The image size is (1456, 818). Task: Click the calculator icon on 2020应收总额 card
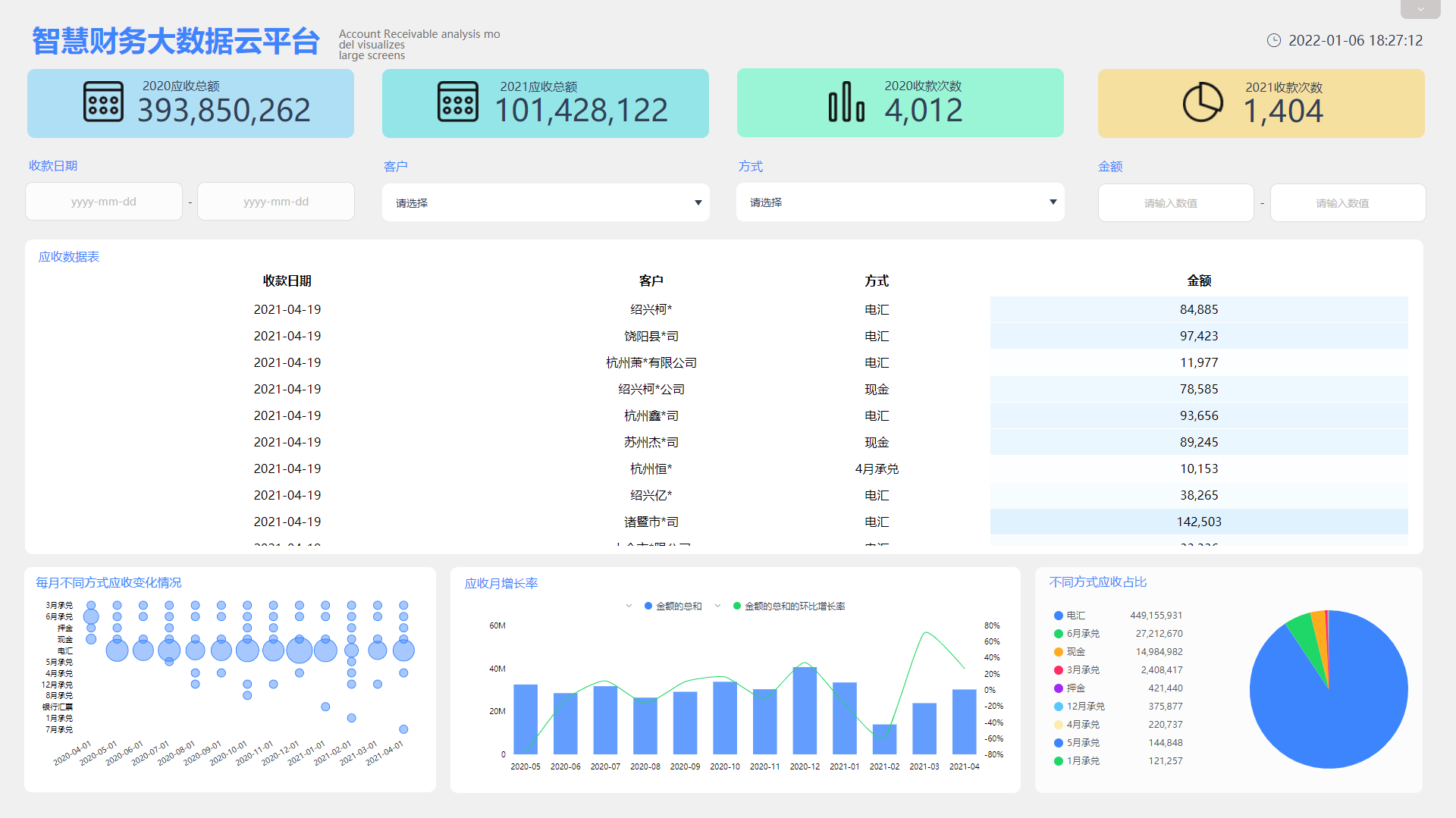click(104, 102)
